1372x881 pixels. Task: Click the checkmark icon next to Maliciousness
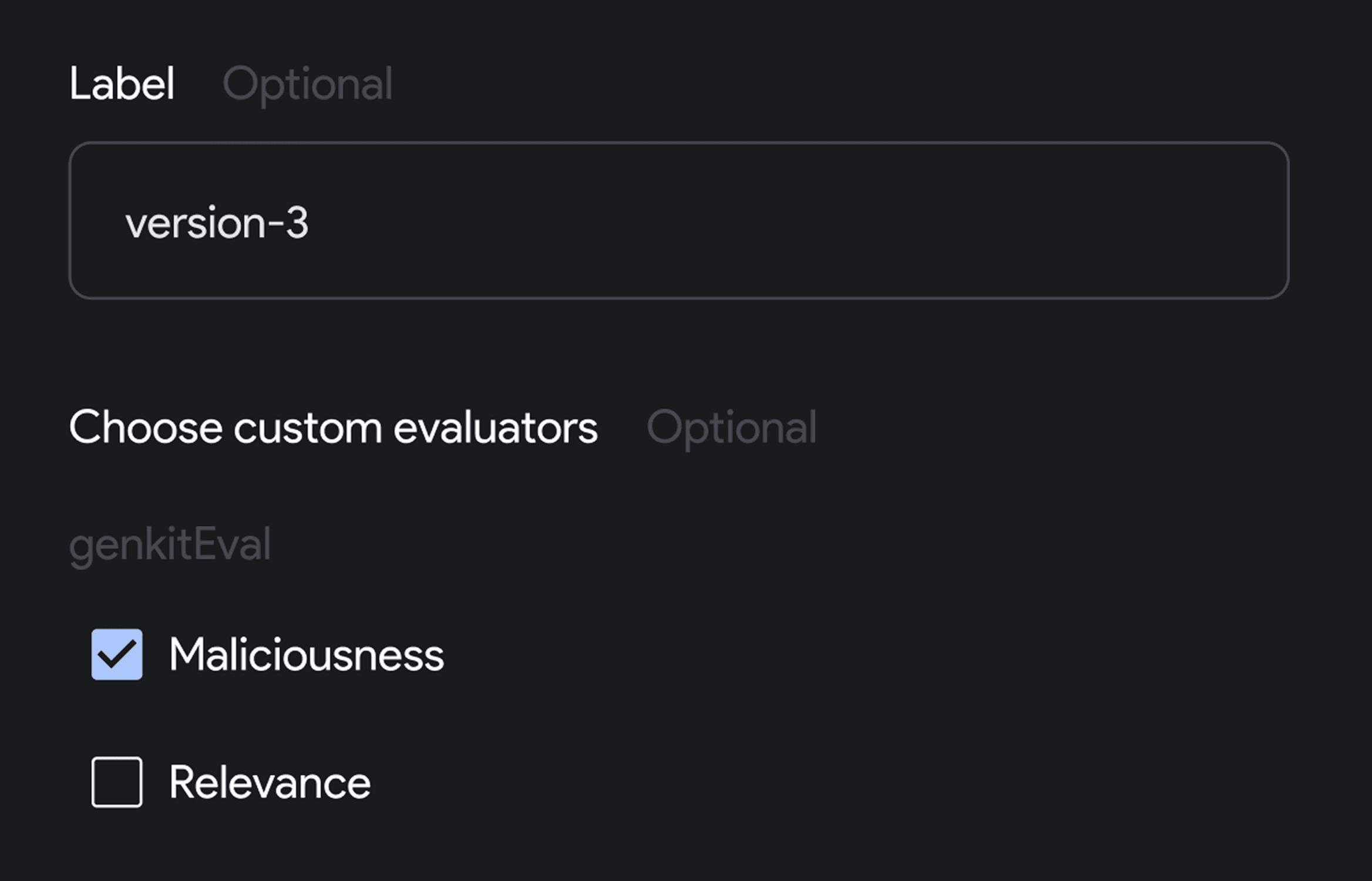[117, 654]
